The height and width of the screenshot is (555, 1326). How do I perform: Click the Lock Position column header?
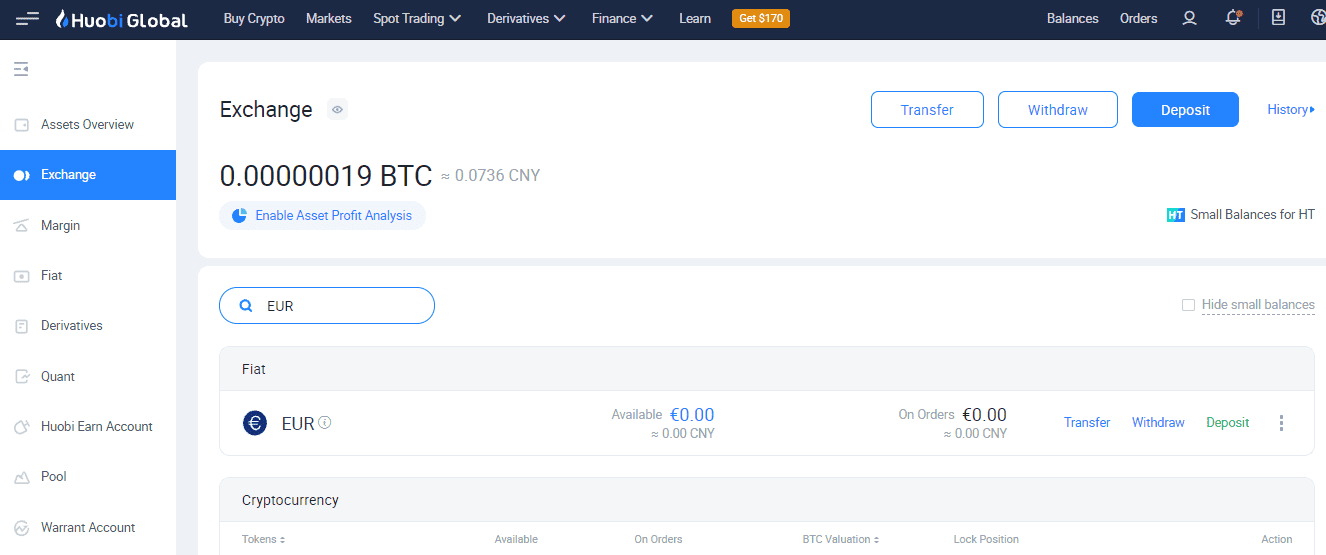986,539
